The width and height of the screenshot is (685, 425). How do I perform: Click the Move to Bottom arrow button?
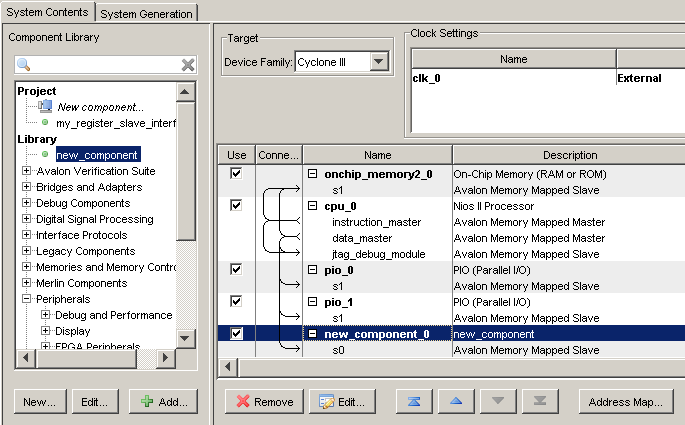(540, 402)
